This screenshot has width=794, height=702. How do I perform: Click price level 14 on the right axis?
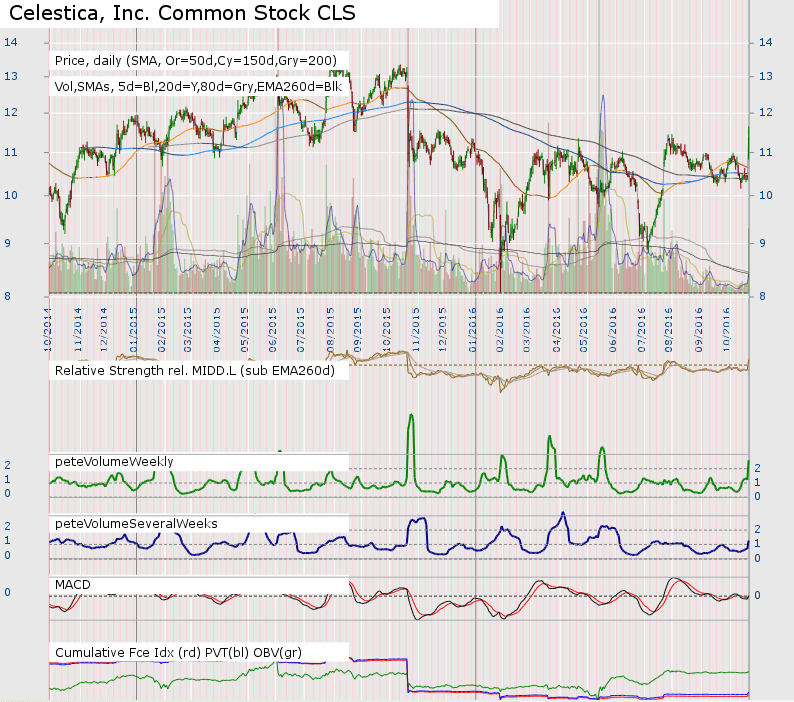[x=765, y=42]
